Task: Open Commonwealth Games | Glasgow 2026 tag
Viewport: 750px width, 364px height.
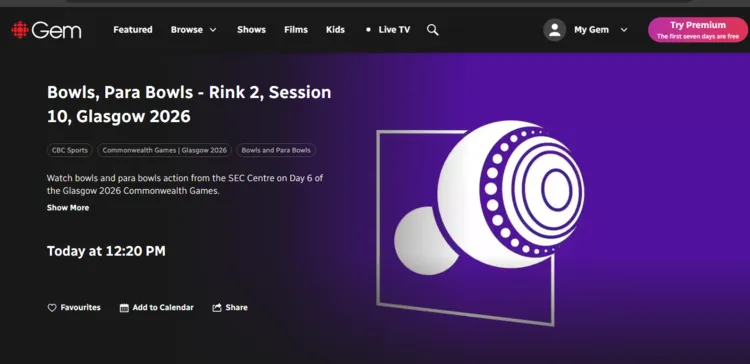Action: [x=165, y=150]
